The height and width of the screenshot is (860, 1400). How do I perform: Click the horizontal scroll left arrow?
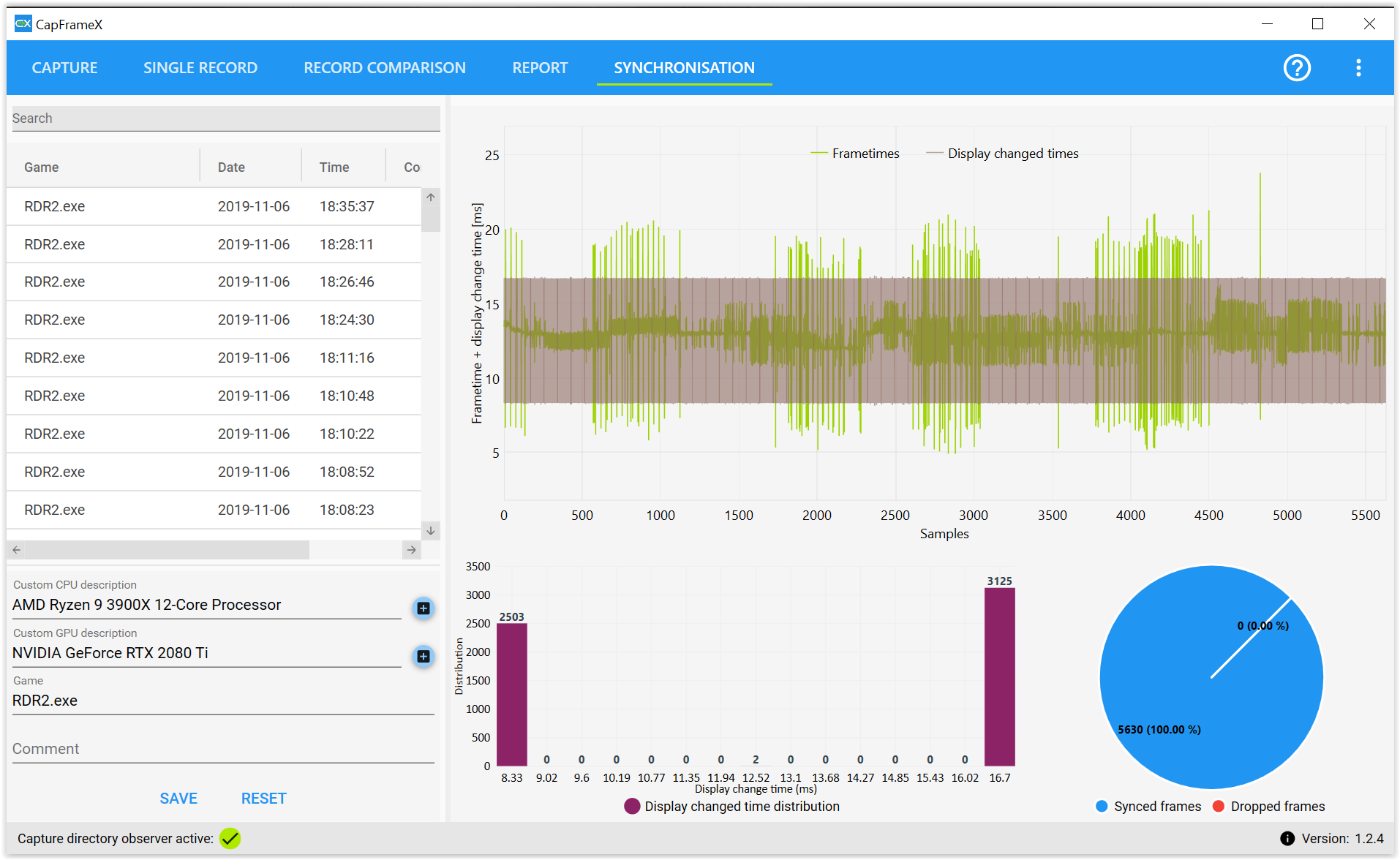coord(17,549)
